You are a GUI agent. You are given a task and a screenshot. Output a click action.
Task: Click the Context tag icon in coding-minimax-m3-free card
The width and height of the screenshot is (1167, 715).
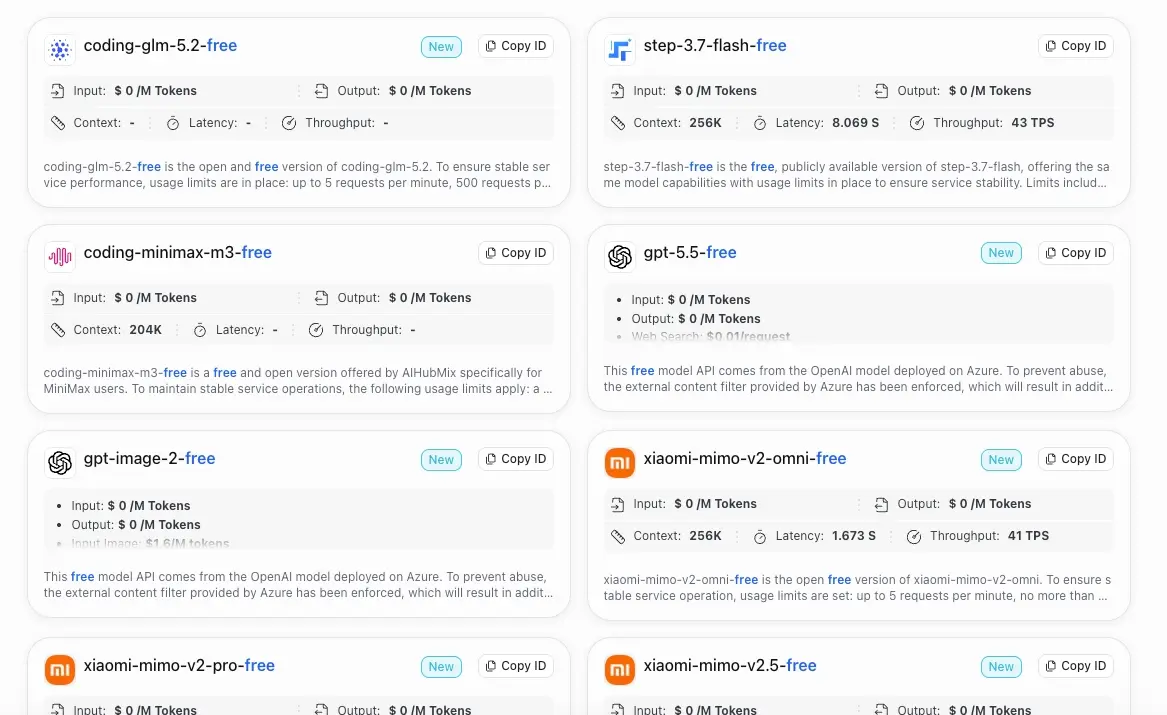tap(57, 330)
